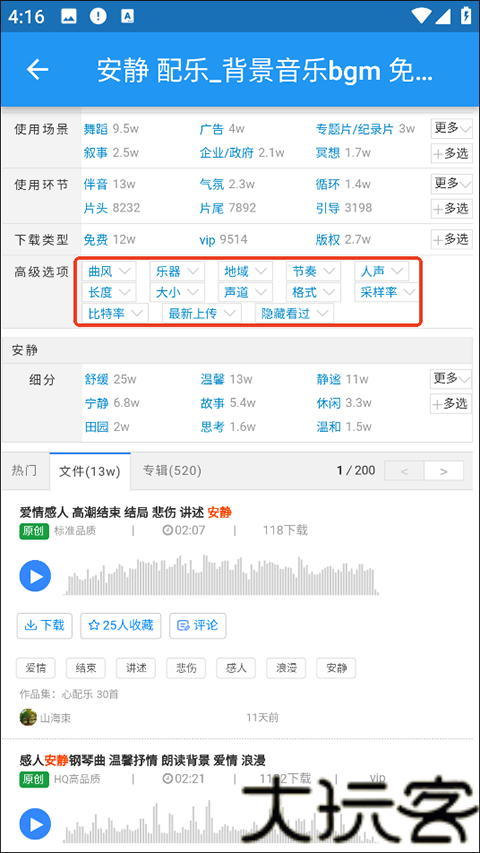Viewport: 480px width, 853px height.
Task: Filter by 伴音 usage
Action: (x=96, y=184)
